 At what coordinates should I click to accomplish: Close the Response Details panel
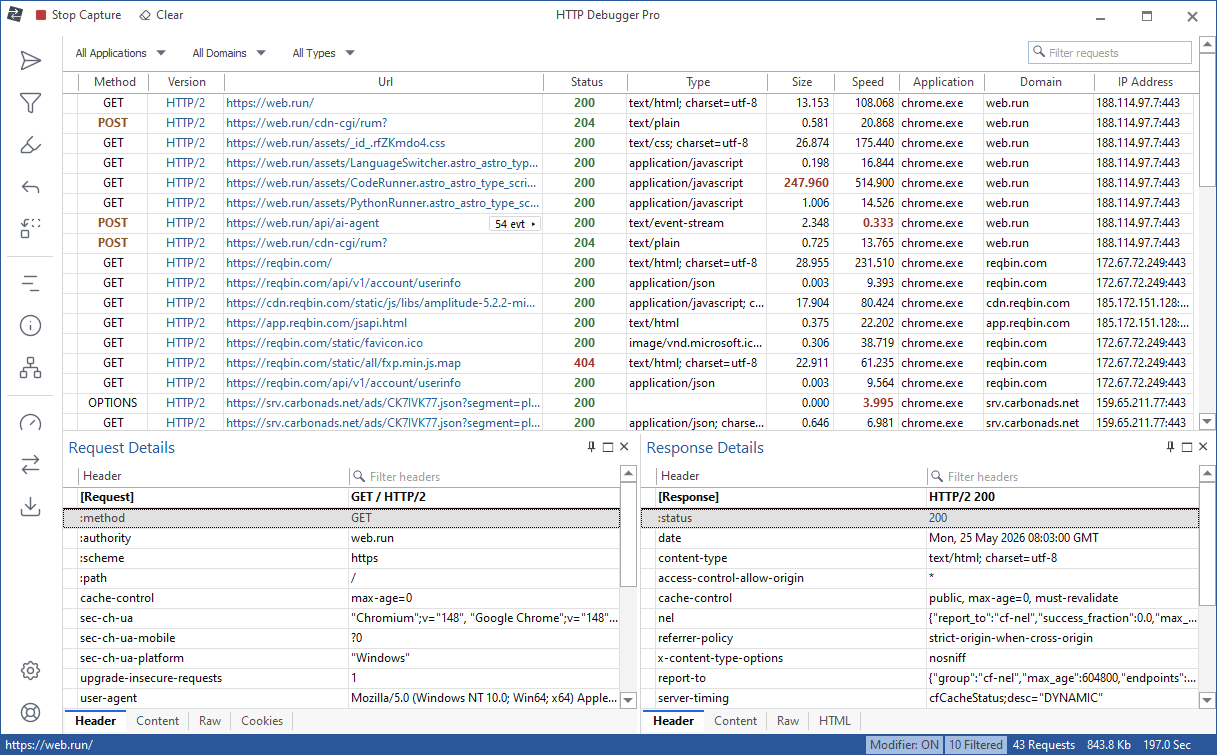click(1203, 448)
